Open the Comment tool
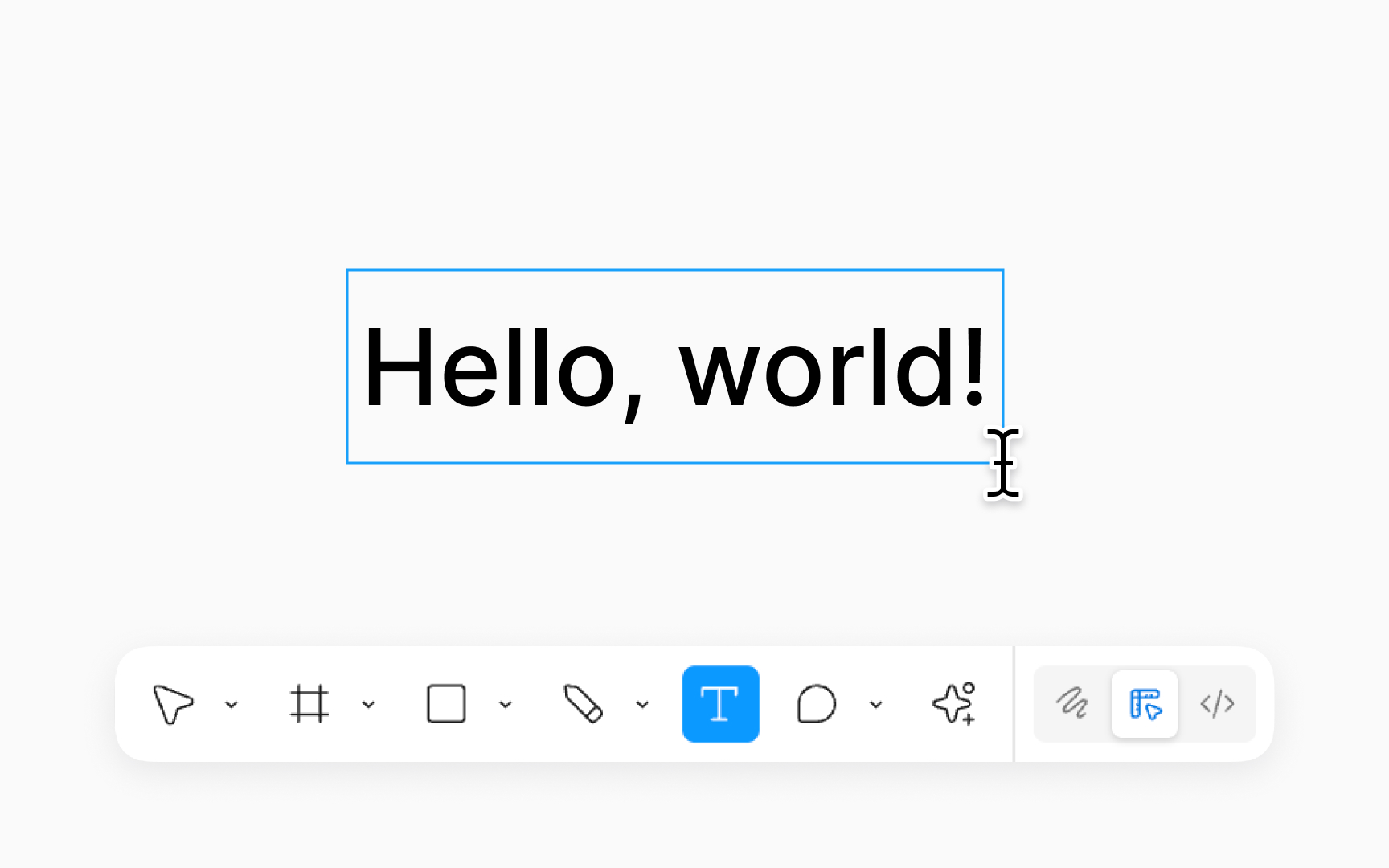 point(816,704)
